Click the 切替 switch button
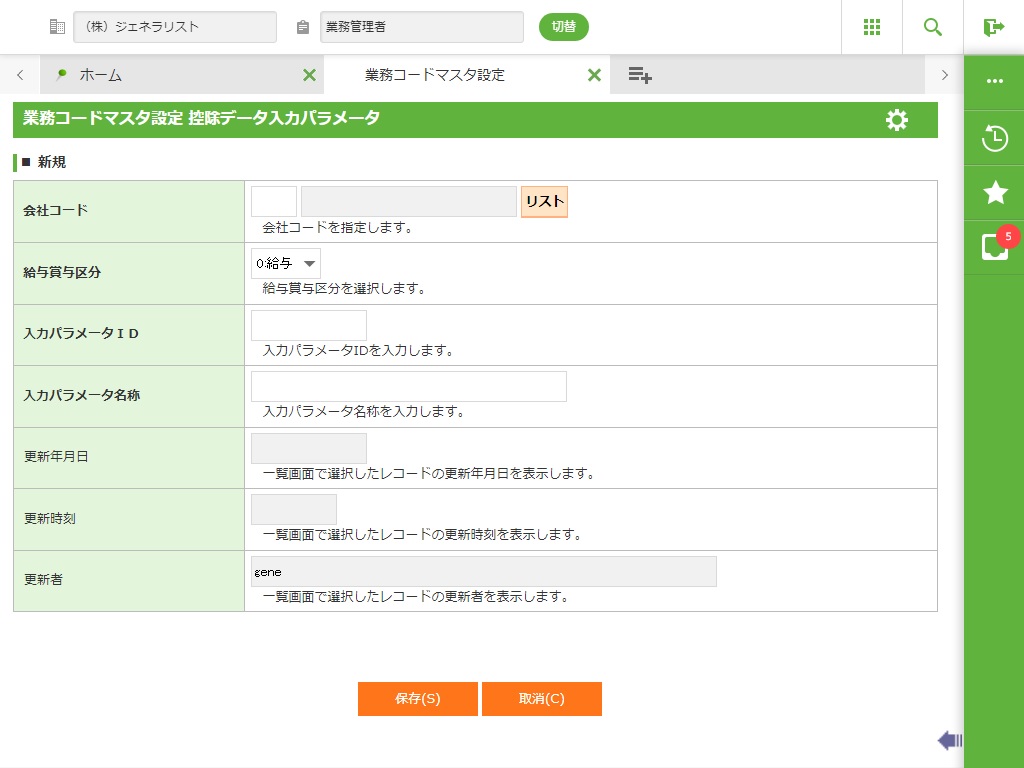Screen dimensions: 1024x768 (563, 27)
